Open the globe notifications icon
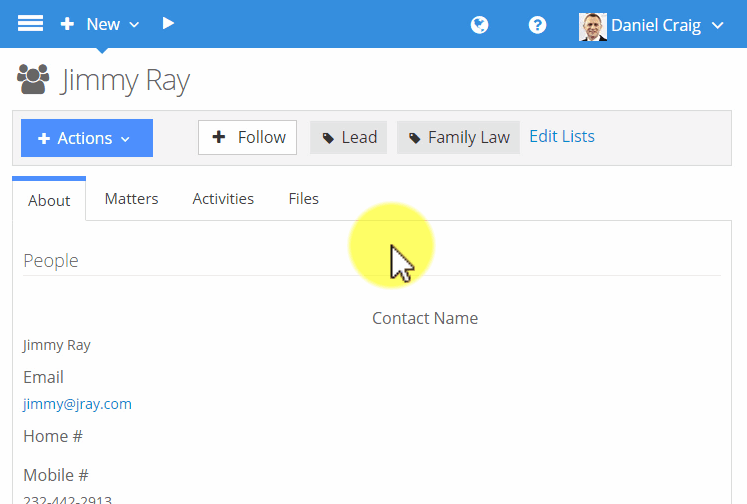This screenshot has height=504, width=747. tap(479, 25)
